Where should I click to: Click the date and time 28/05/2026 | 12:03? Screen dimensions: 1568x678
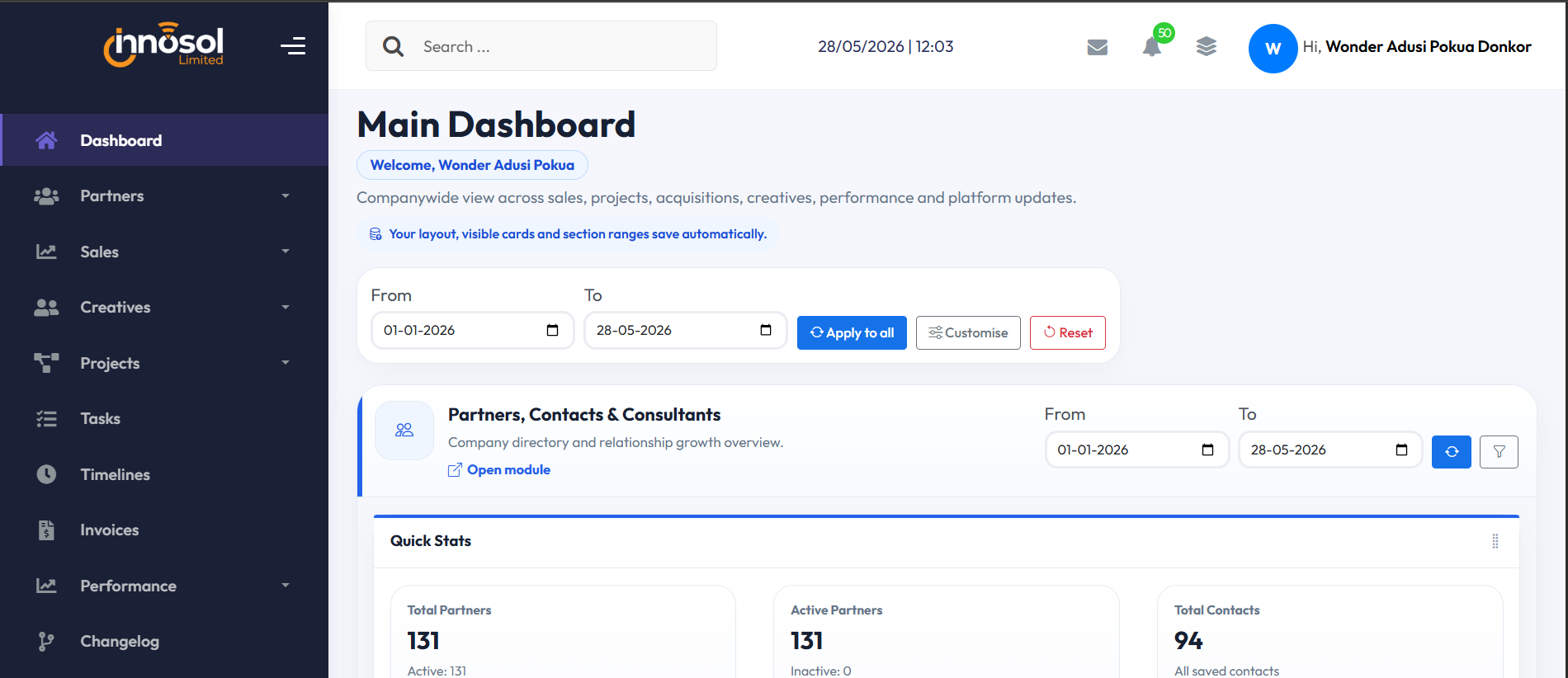pyautogui.click(x=886, y=47)
